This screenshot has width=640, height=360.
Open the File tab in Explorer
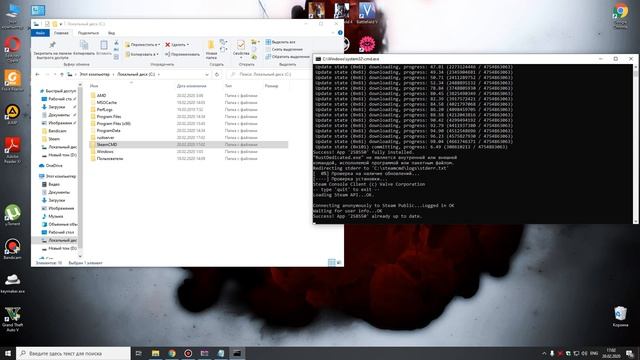[40, 33]
